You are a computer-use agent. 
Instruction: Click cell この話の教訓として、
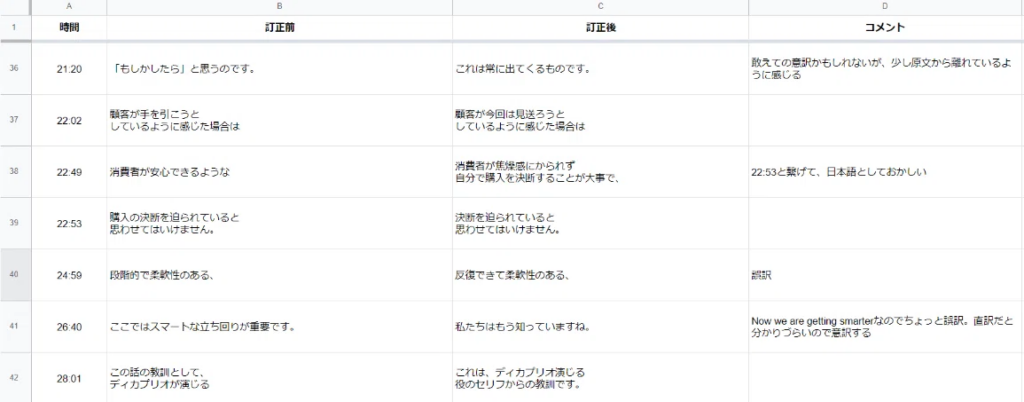[280, 377]
